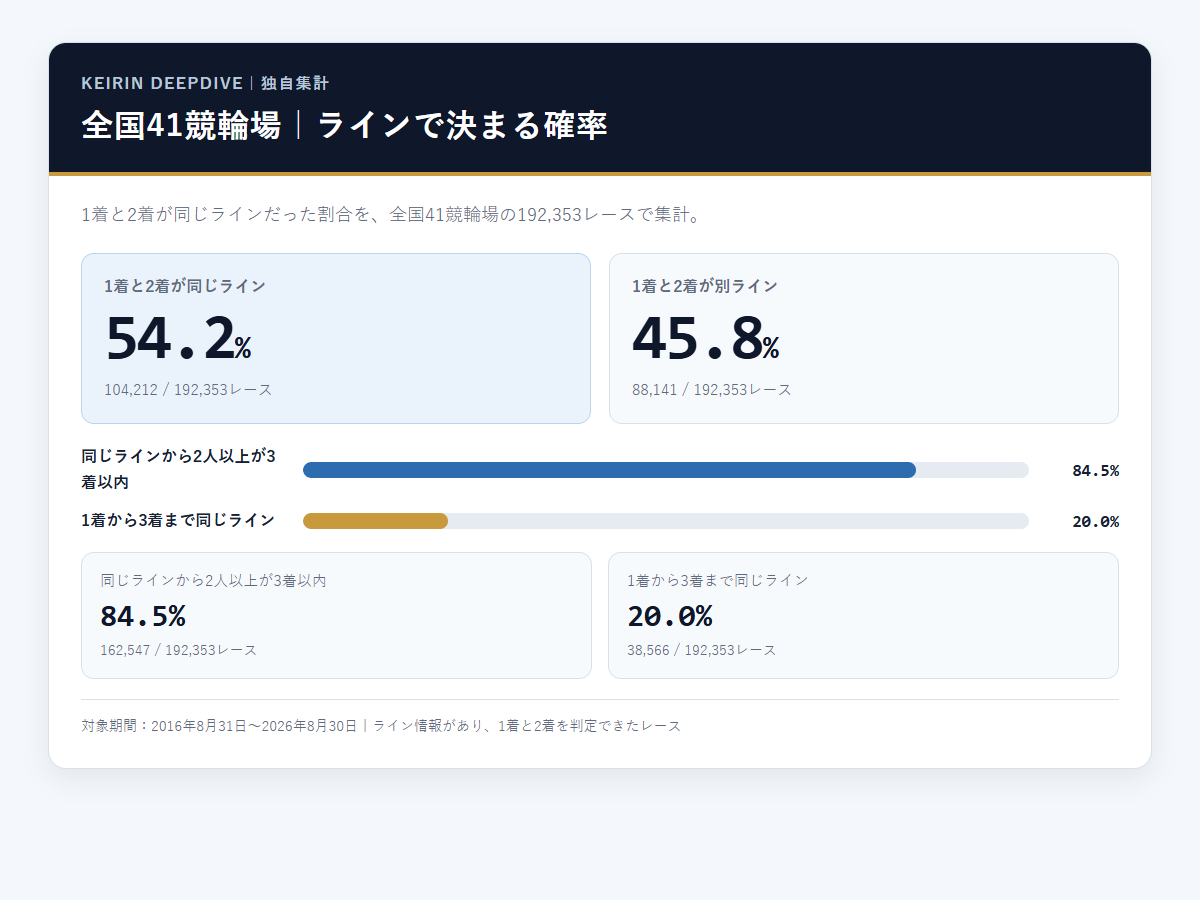Click the 84.5% figure in lower card
The width and height of the screenshot is (1200, 900).
point(143,616)
